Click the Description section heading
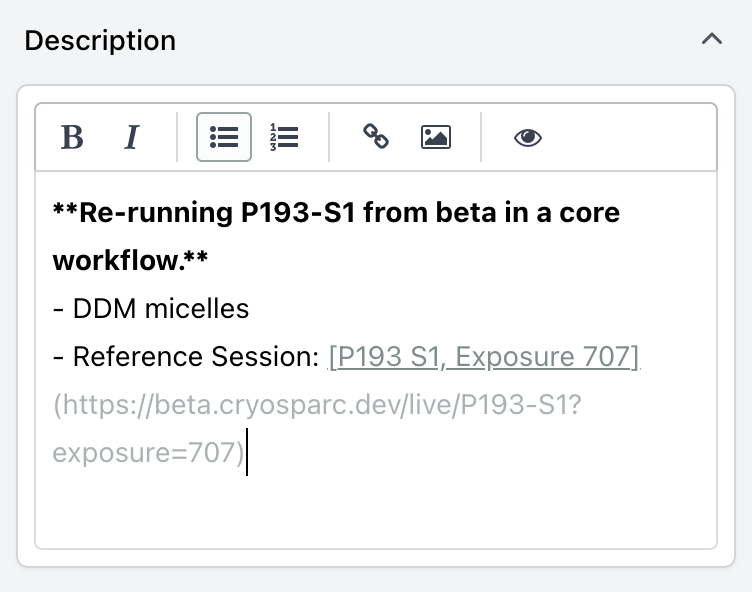752x592 pixels. coord(100,41)
